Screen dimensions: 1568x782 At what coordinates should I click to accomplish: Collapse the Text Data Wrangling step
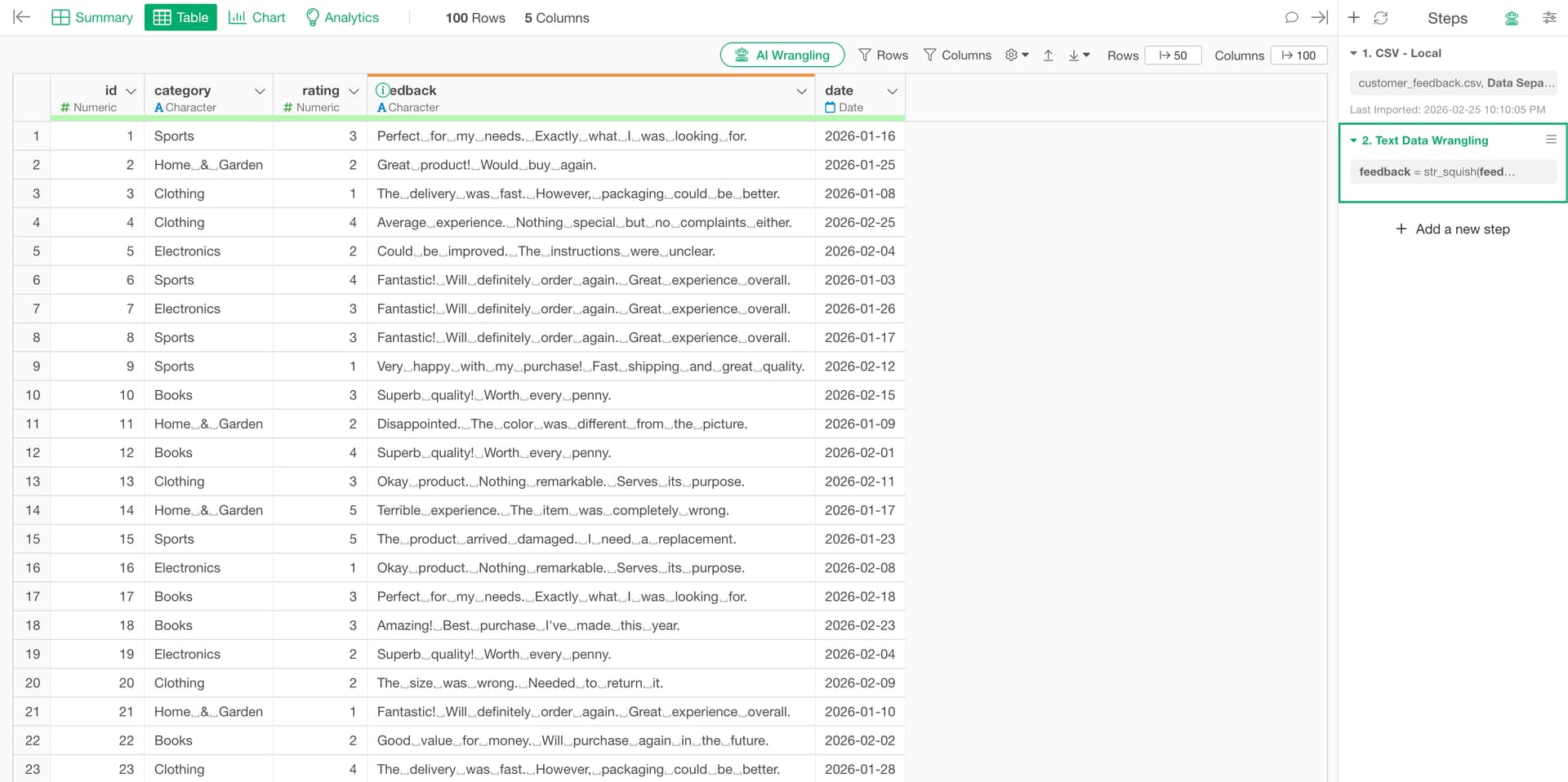[x=1353, y=140]
